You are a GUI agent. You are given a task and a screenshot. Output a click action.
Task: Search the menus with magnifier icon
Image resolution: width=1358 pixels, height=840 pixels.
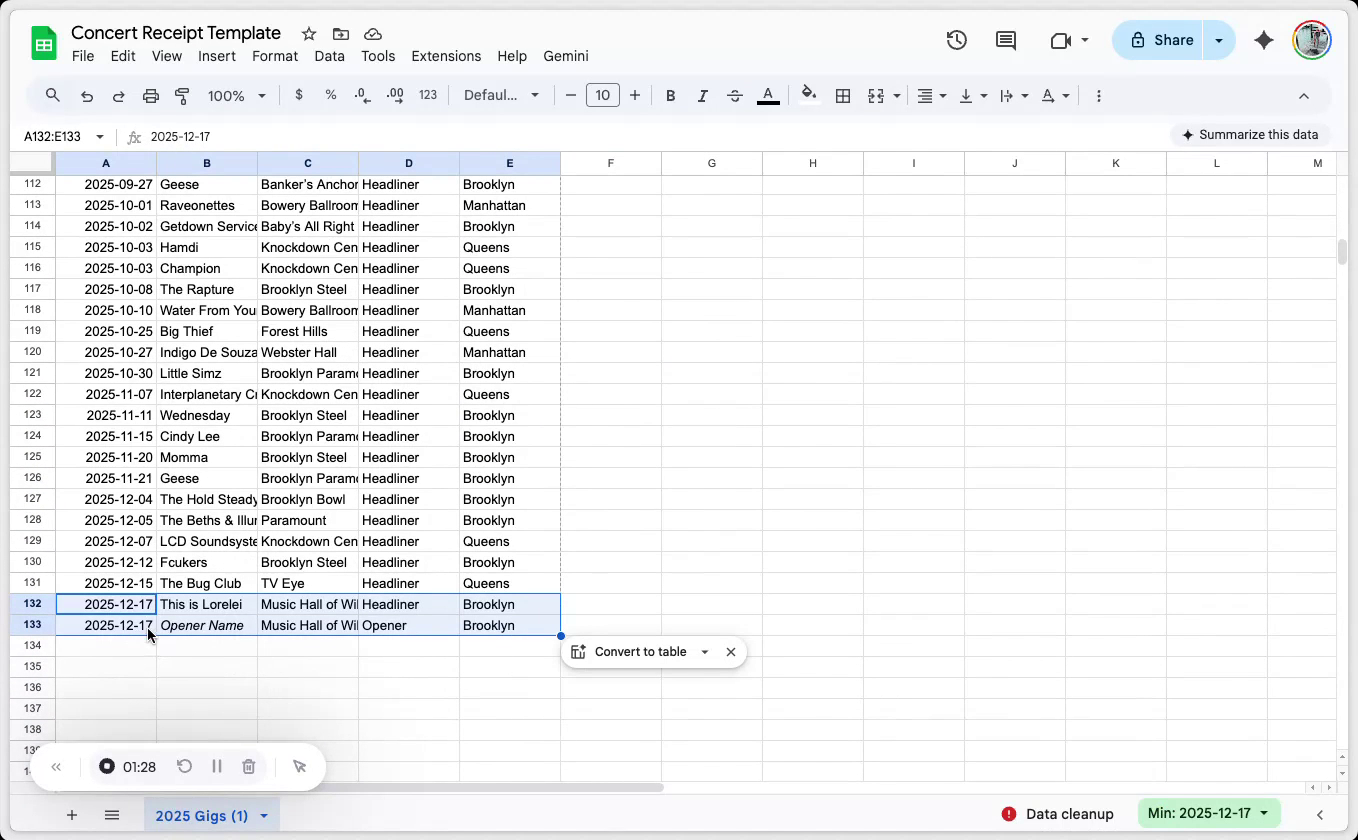pyautogui.click(x=53, y=96)
